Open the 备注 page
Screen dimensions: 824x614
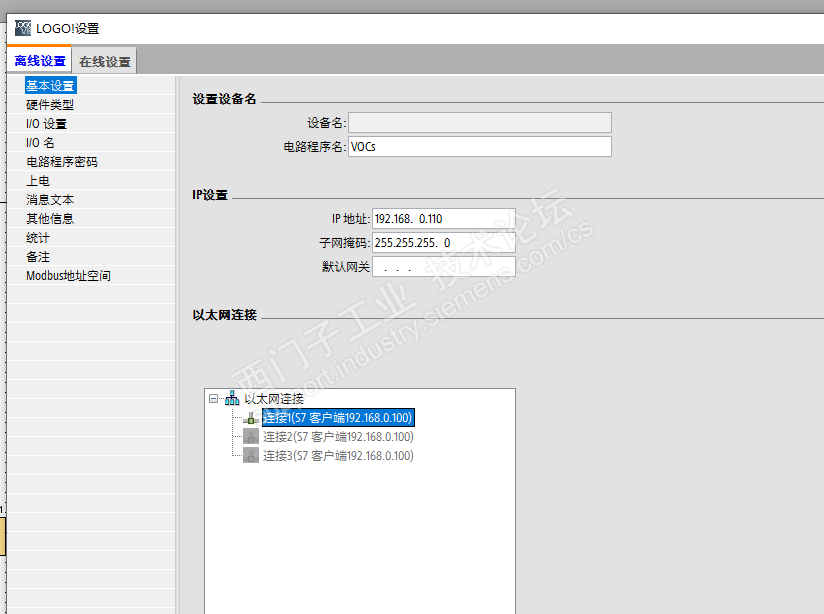coord(38,257)
